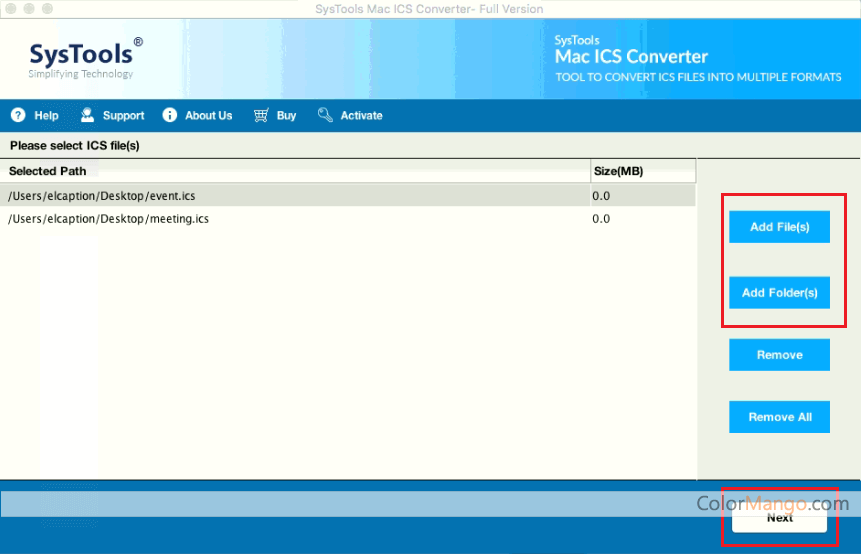Click the Selected Path column header

48,171
